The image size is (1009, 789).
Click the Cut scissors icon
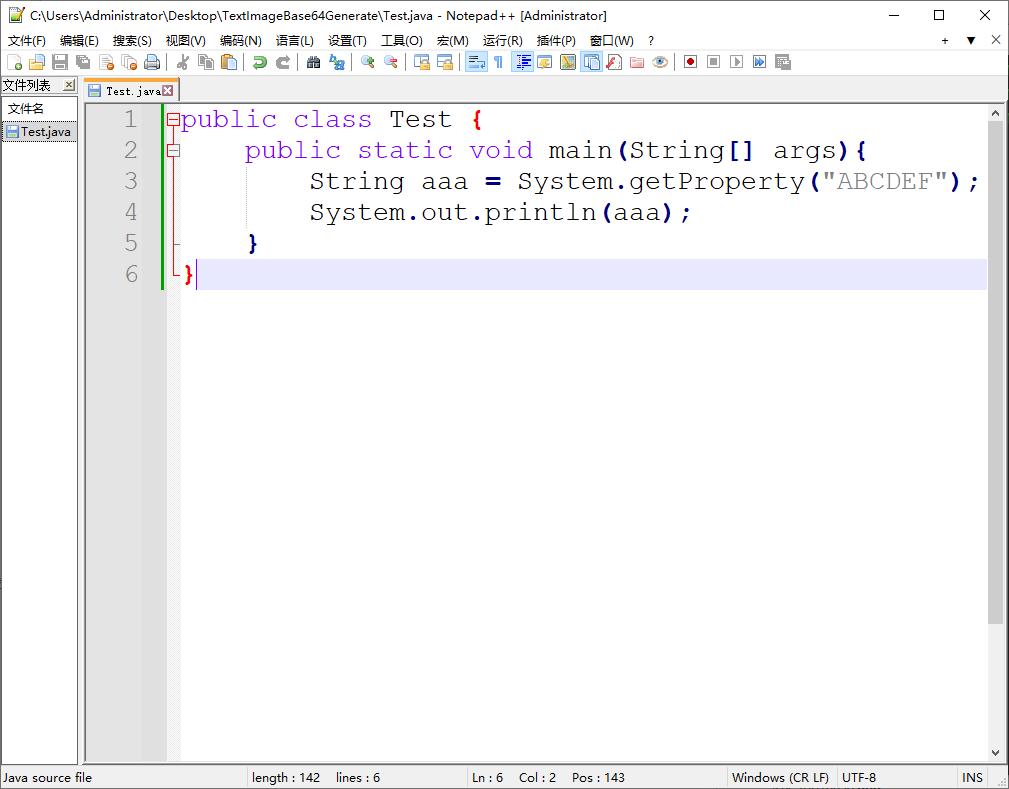click(x=183, y=62)
